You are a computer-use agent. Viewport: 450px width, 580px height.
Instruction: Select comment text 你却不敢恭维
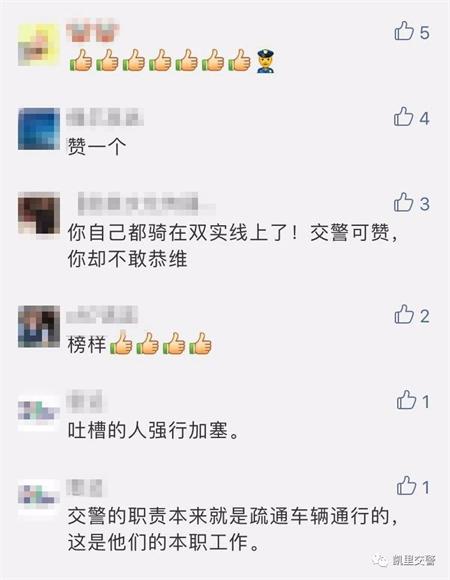[x=128, y=259]
